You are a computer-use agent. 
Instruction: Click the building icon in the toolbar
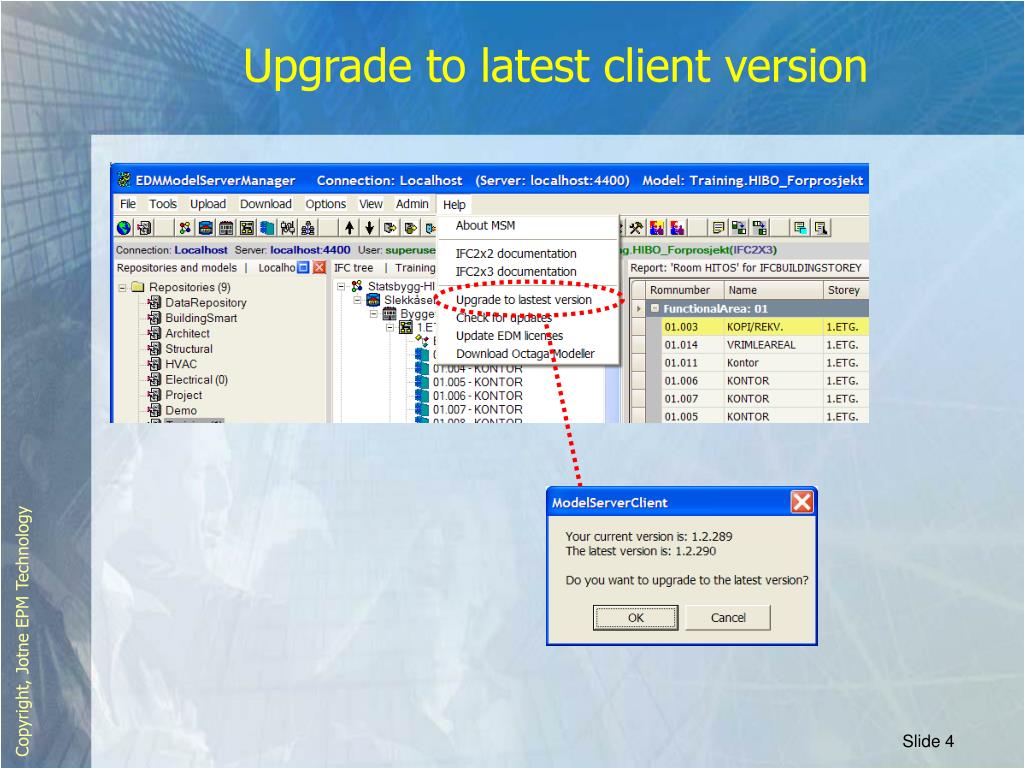(x=226, y=227)
